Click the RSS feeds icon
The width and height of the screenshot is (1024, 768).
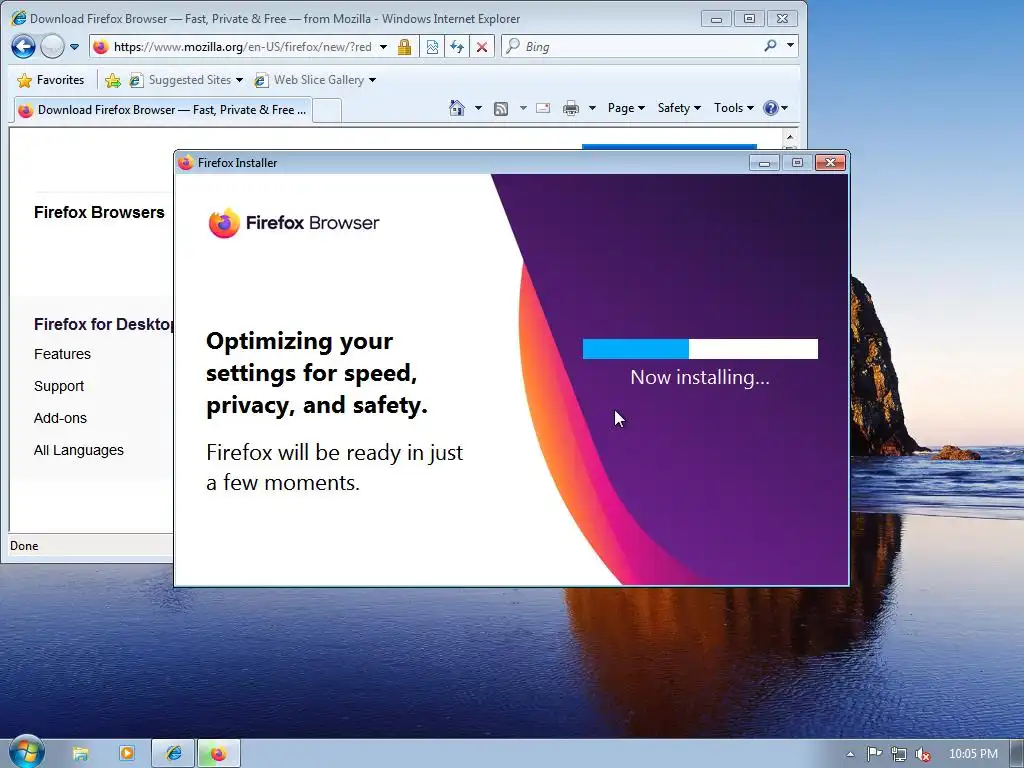tap(501, 108)
